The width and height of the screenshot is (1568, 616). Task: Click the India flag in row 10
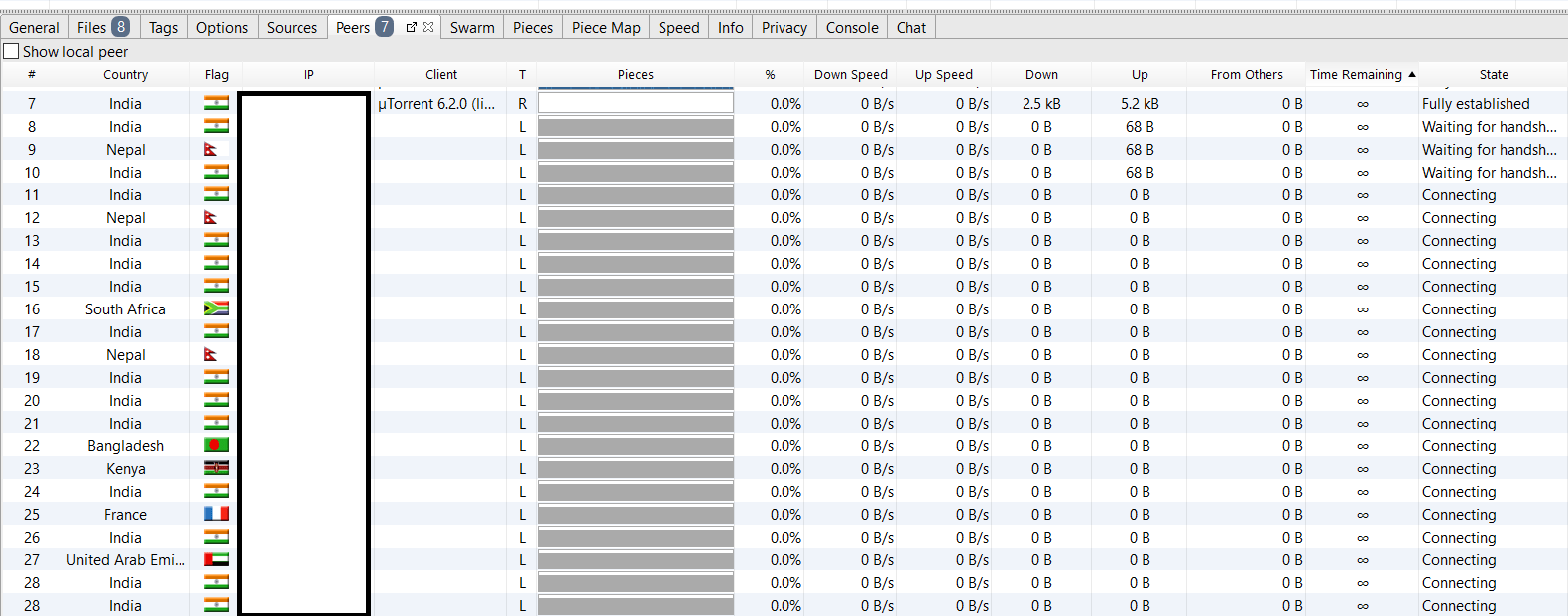click(x=216, y=172)
